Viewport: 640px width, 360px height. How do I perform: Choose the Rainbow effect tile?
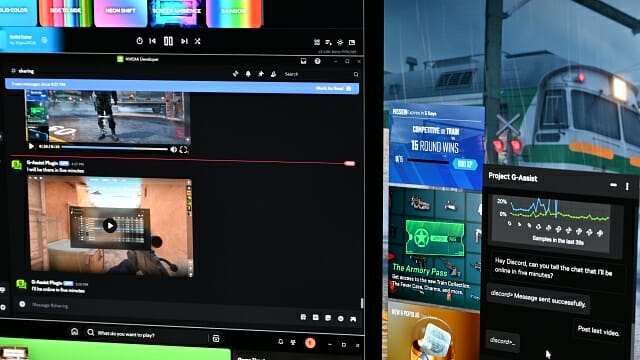pyautogui.click(x=234, y=13)
